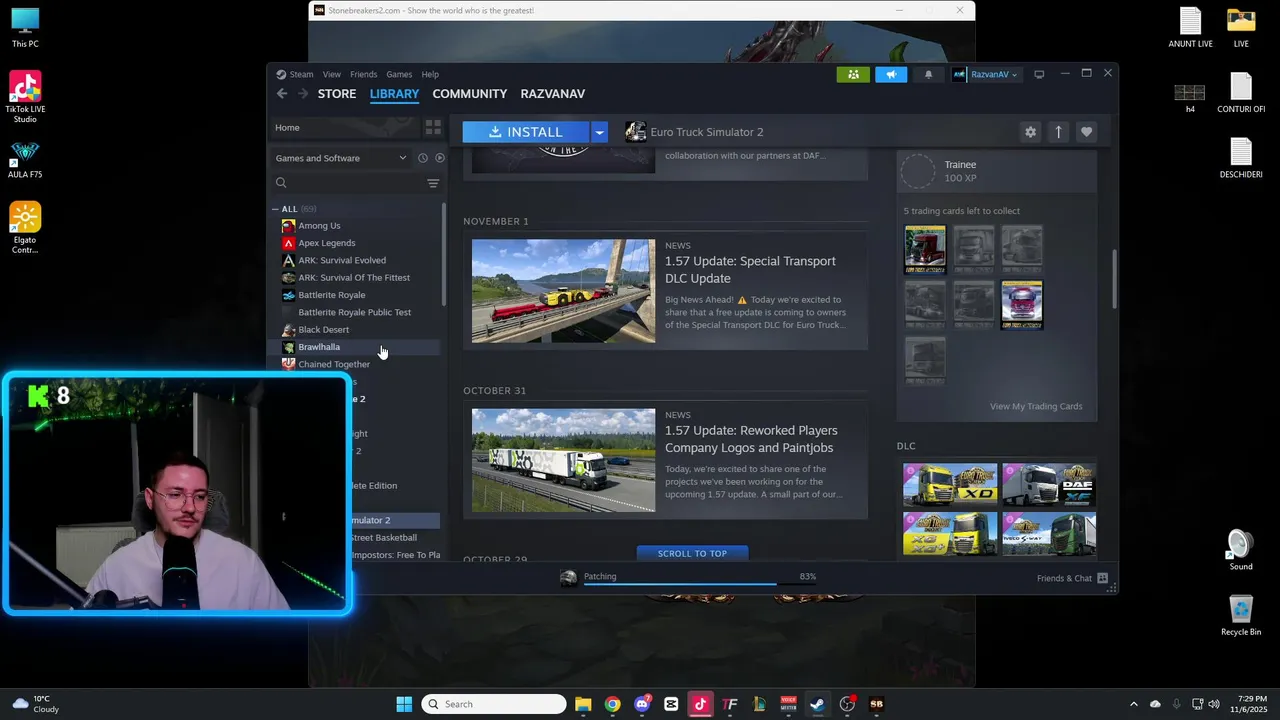Sort library by recent activity clock icon
This screenshot has width=1280, height=720.
pyautogui.click(x=423, y=158)
